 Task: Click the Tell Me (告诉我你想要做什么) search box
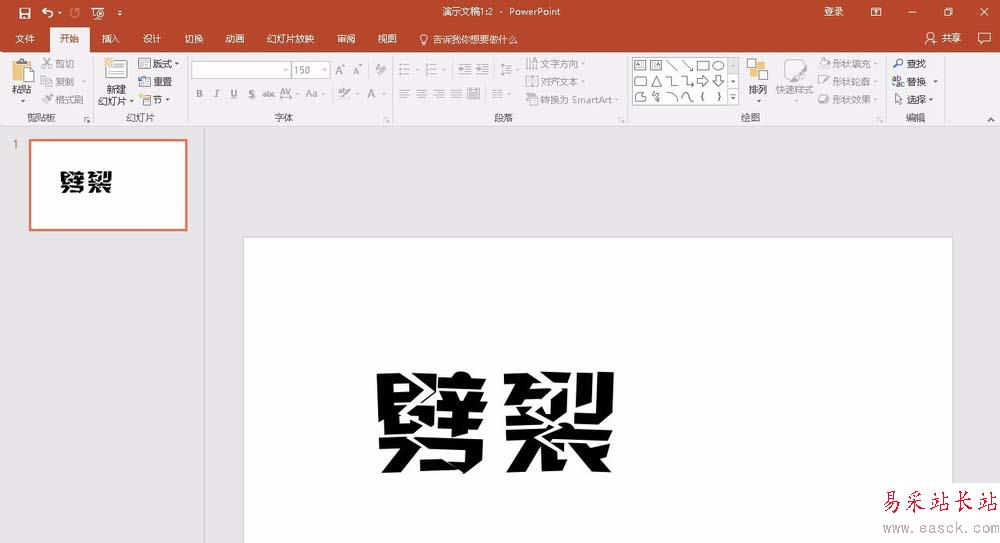pos(469,40)
